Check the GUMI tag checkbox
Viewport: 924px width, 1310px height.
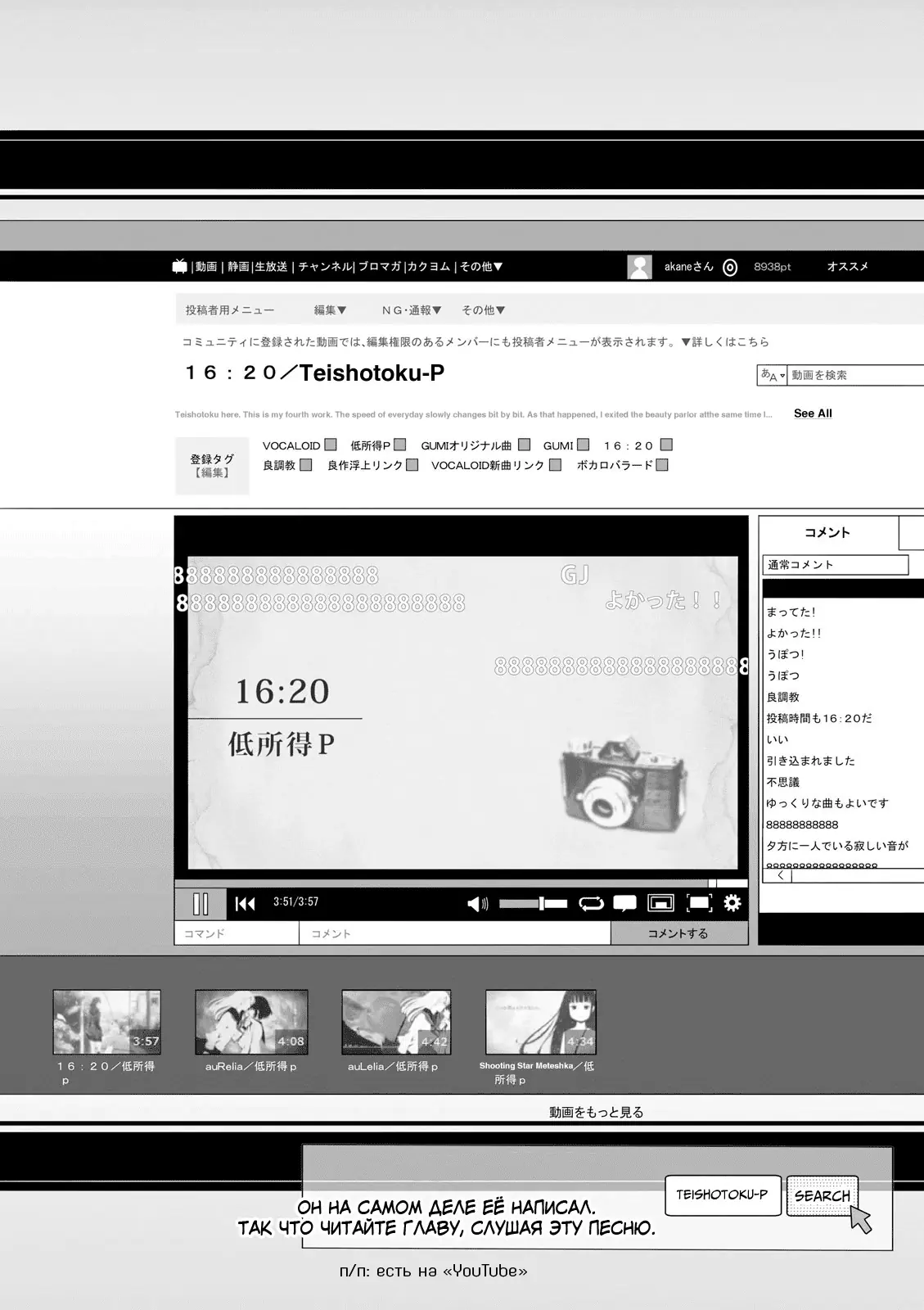click(x=583, y=445)
